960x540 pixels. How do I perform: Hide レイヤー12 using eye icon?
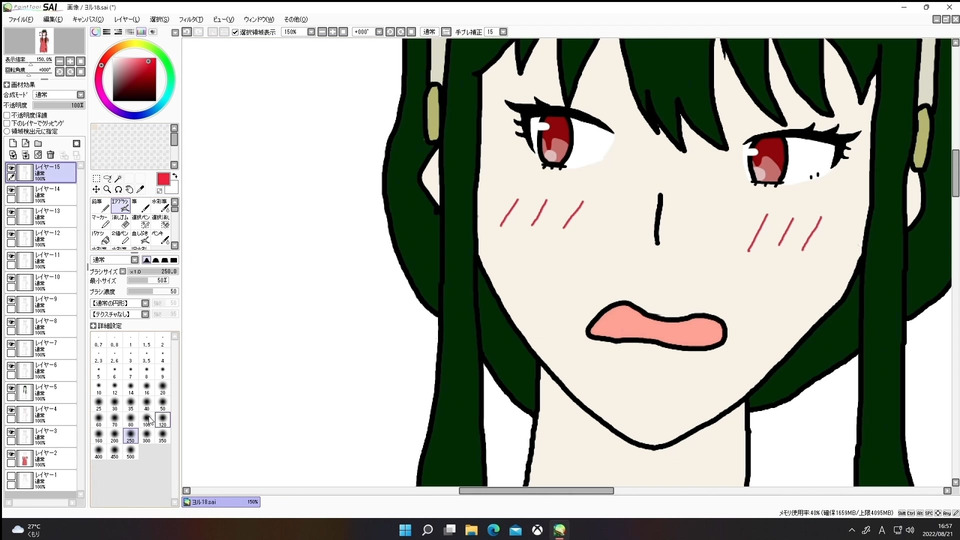[x=11, y=234]
